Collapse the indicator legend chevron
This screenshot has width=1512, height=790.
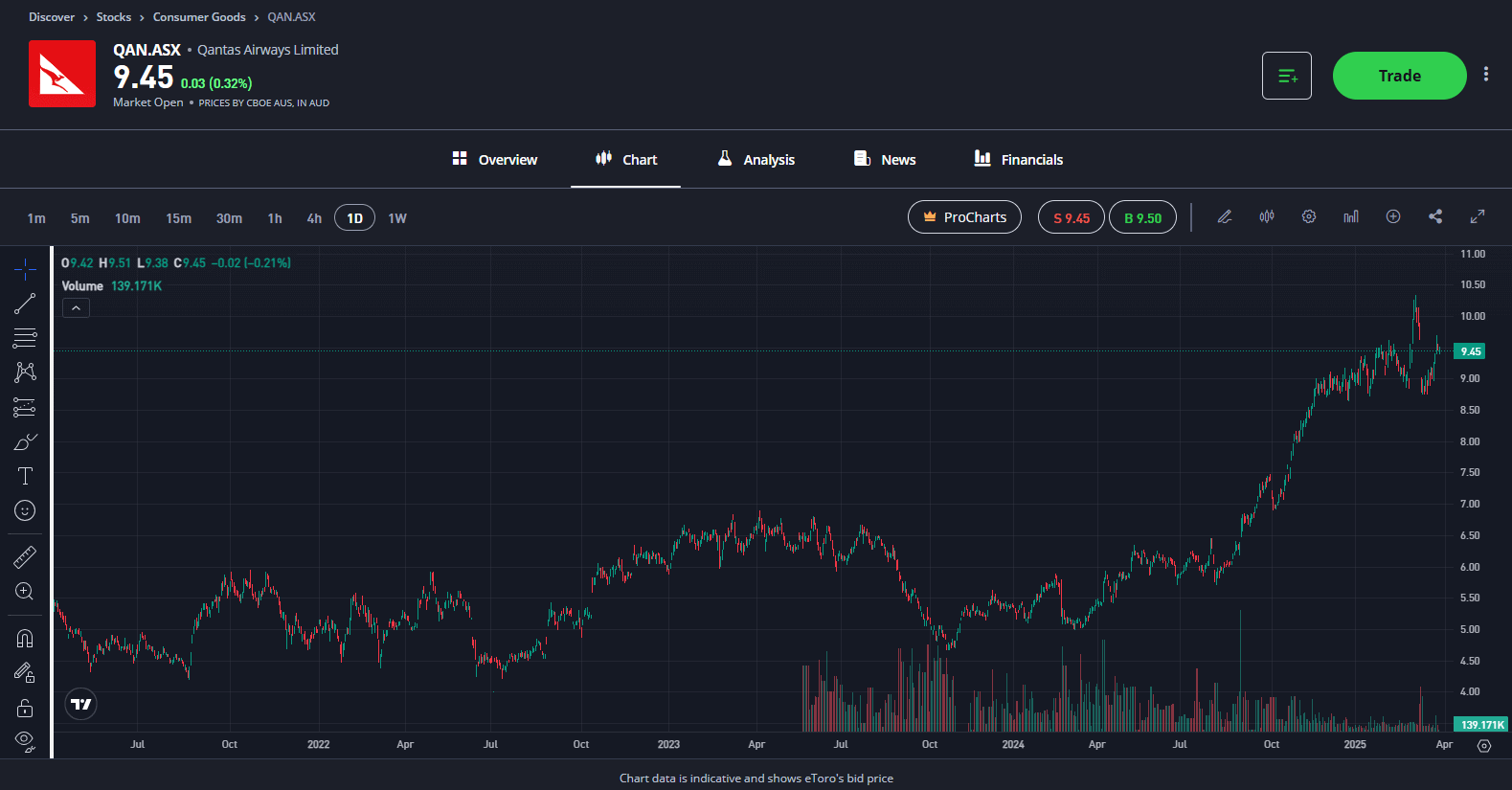click(76, 308)
